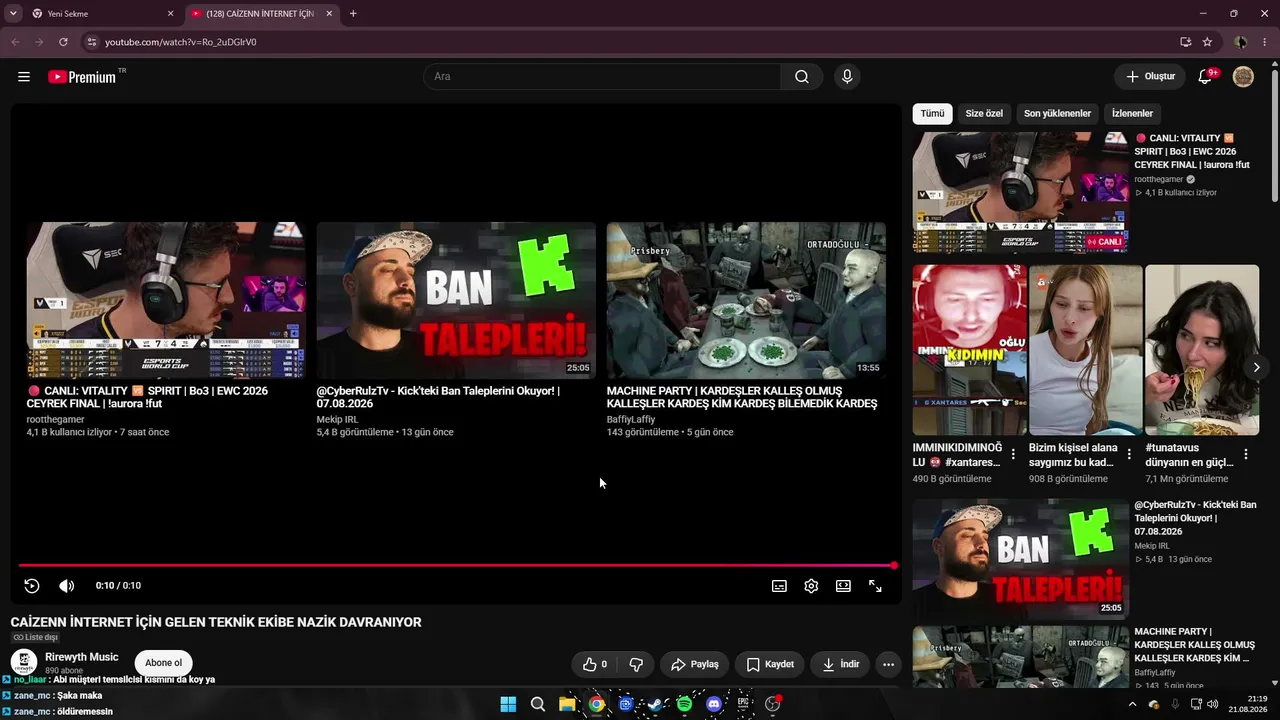Select the Son yüklenenler filter chip
This screenshot has width=1280, height=720.
tap(1057, 114)
